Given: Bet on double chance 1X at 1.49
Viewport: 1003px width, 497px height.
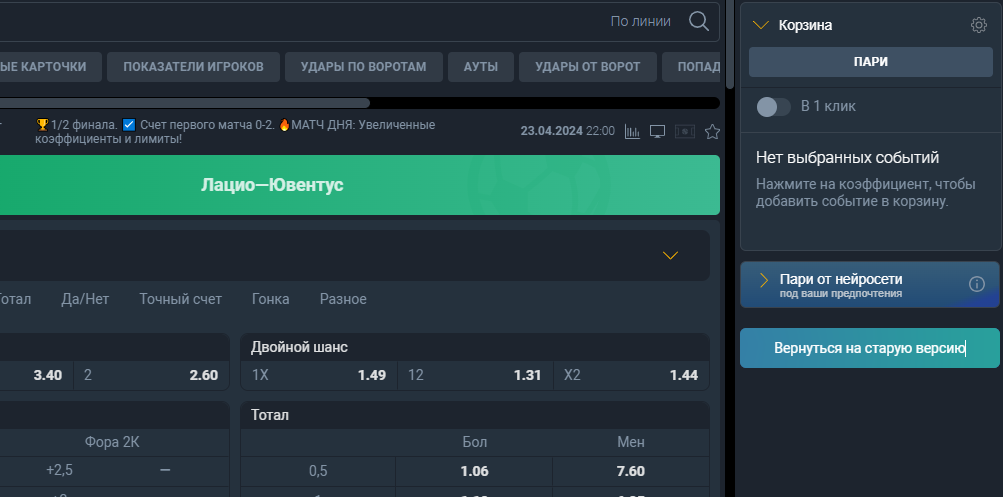Looking at the screenshot, I should (x=319, y=375).
